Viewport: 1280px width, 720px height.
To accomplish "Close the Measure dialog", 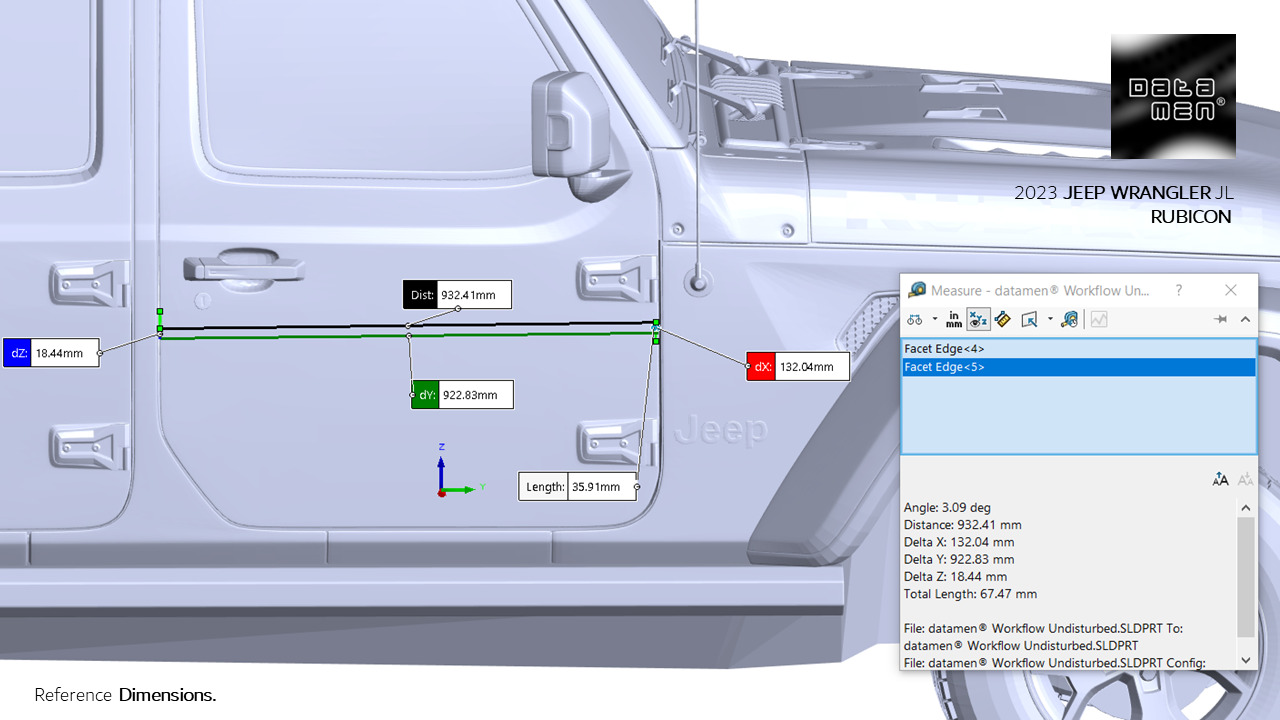I will point(1231,290).
